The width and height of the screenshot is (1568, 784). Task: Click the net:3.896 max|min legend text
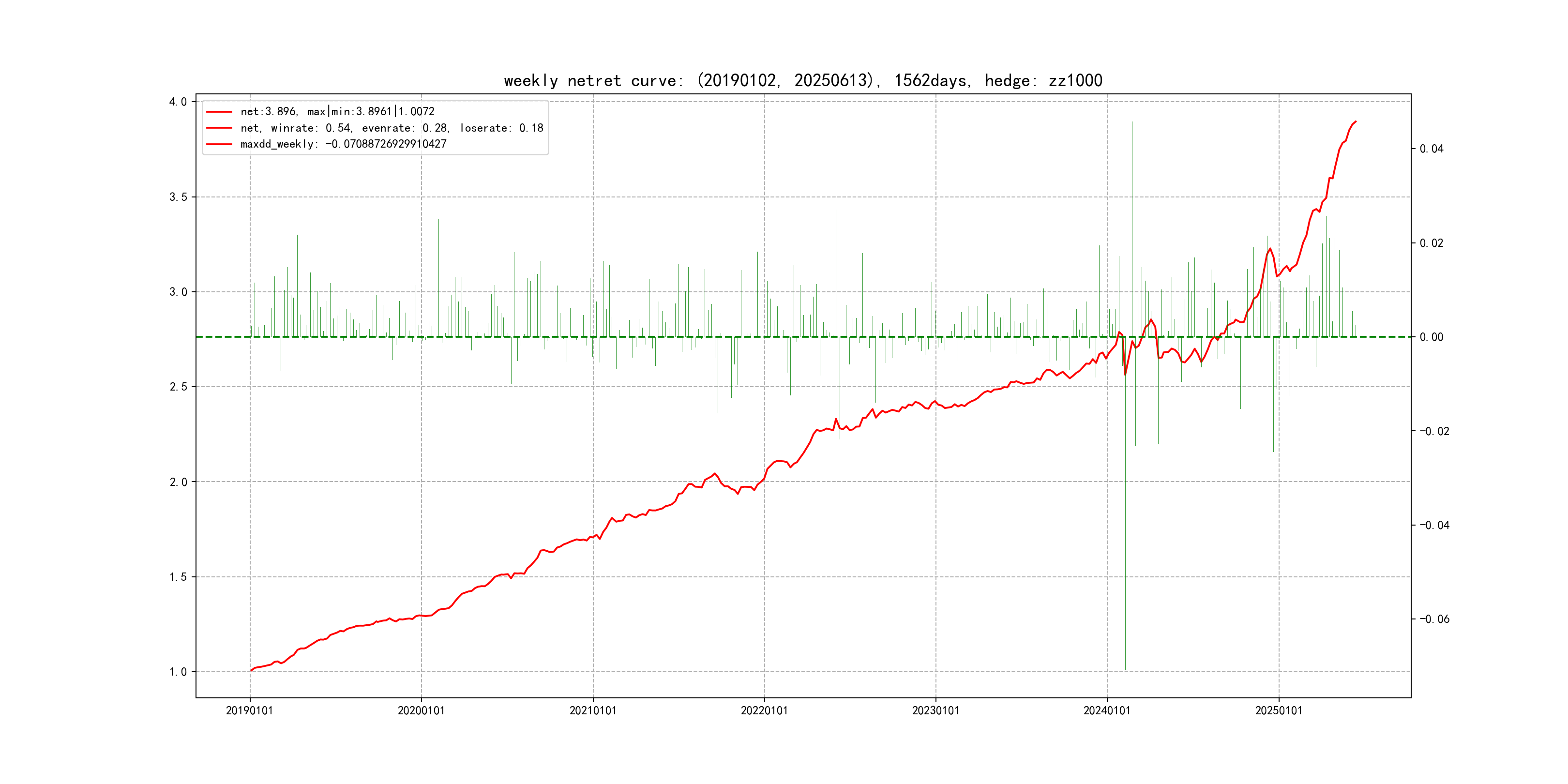[337, 111]
